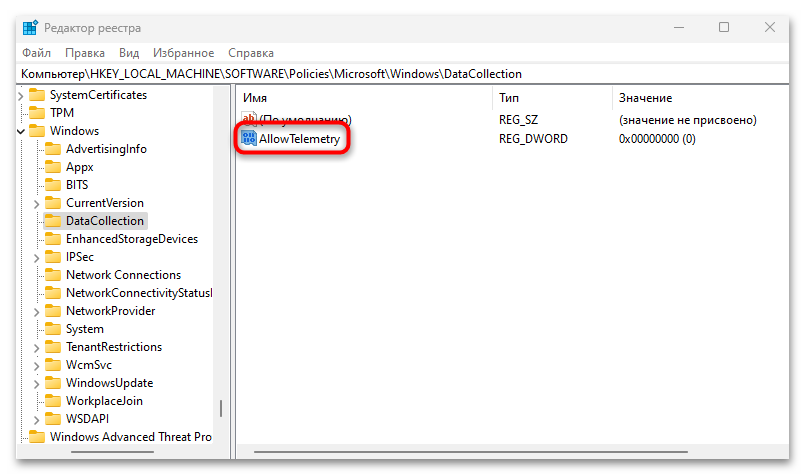Viewport: 805px width, 475px height.
Task: Open the Правка menu
Action: click(x=85, y=53)
